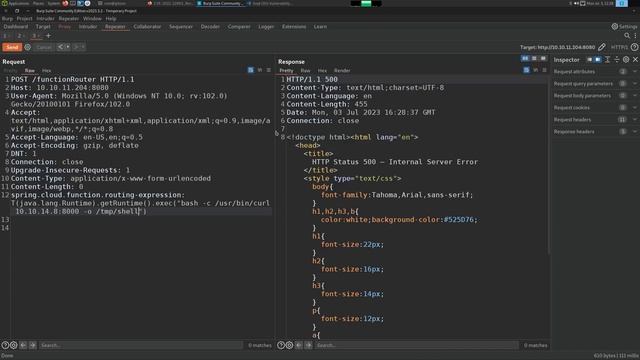The image size is (640, 360).
Task: Click the Cancel request button
Action: coord(44,47)
